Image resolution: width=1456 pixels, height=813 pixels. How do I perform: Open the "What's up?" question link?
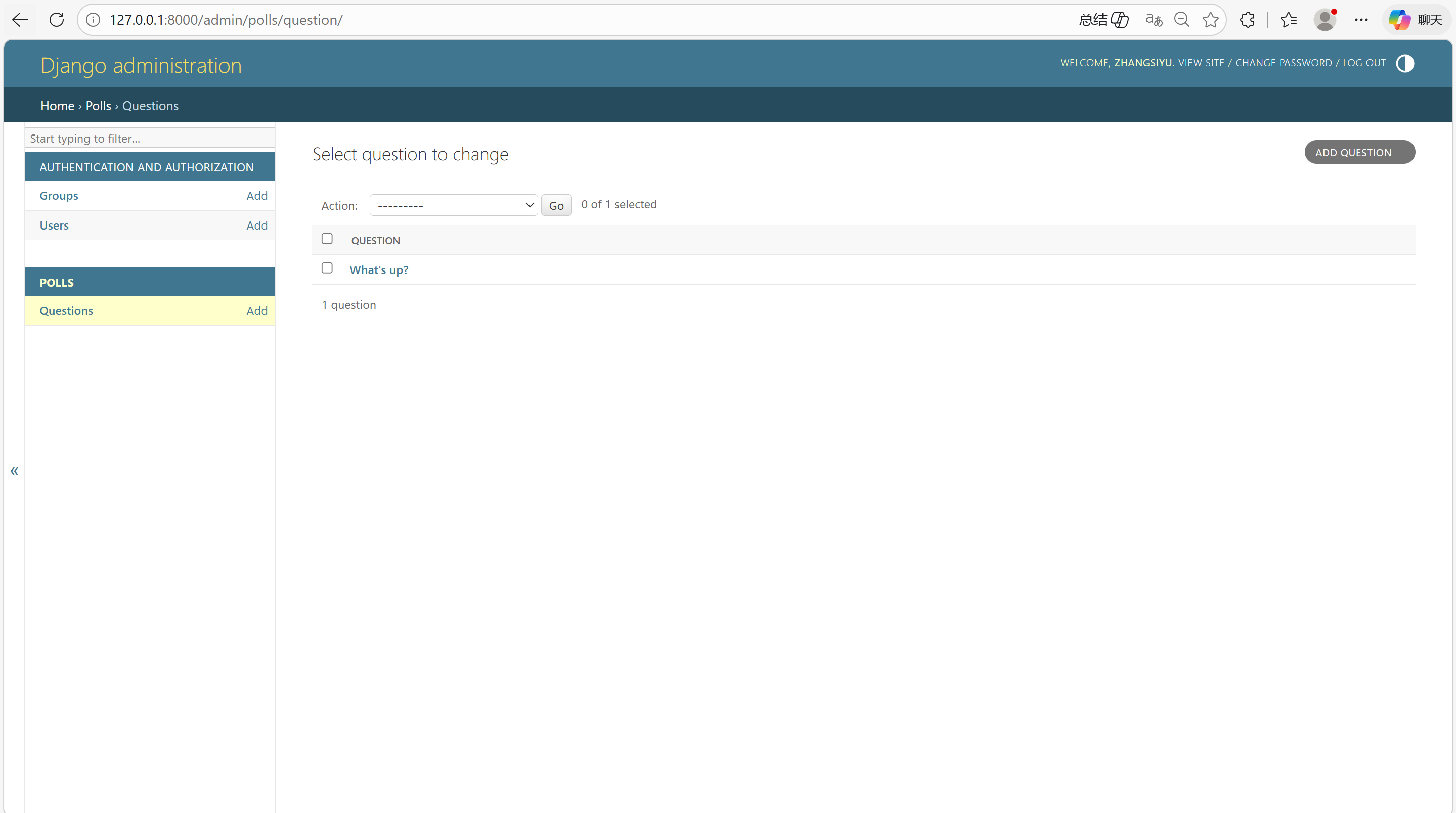pyautogui.click(x=379, y=269)
